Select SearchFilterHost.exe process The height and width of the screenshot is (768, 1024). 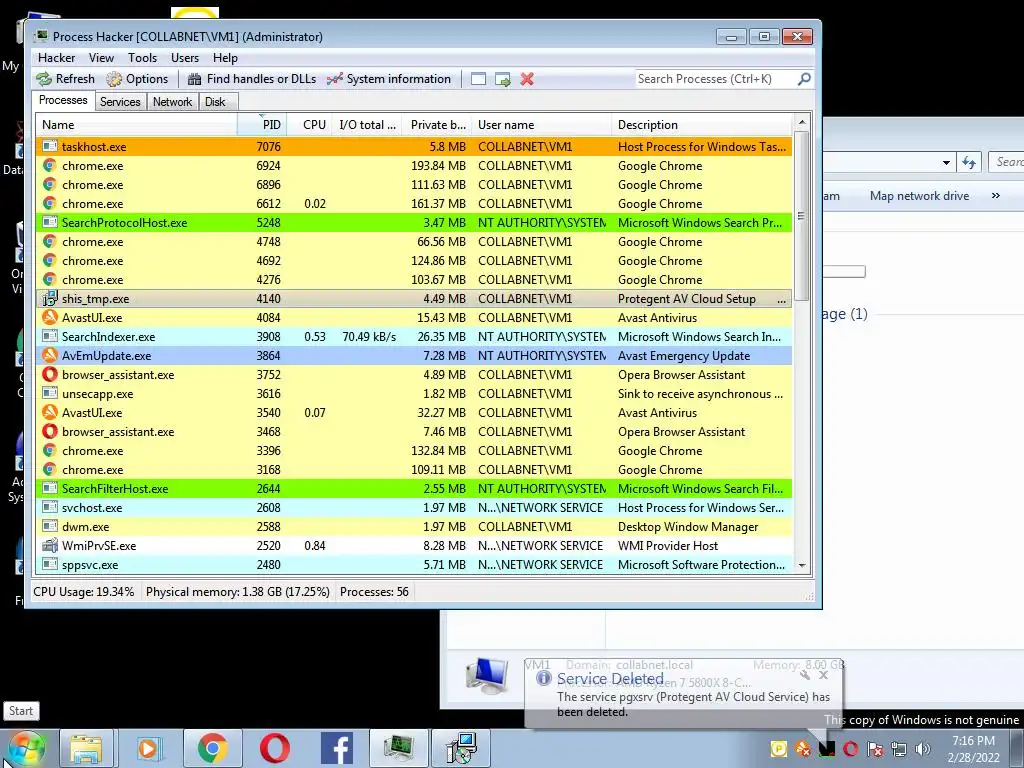click(414, 488)
